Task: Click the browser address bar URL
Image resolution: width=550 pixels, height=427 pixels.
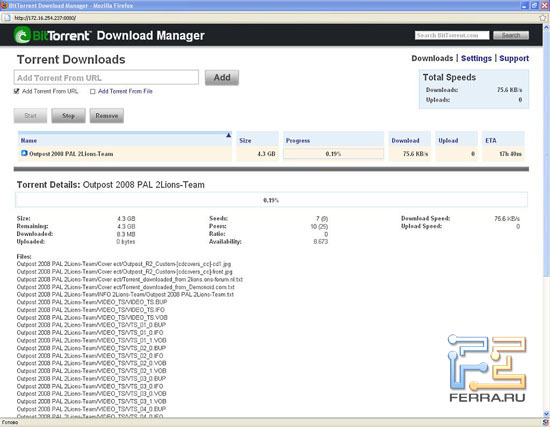Action: click(x=45, y=18)
